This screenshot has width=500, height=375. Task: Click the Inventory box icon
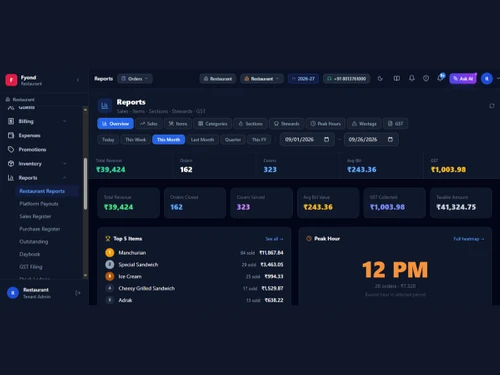point(11,164)
